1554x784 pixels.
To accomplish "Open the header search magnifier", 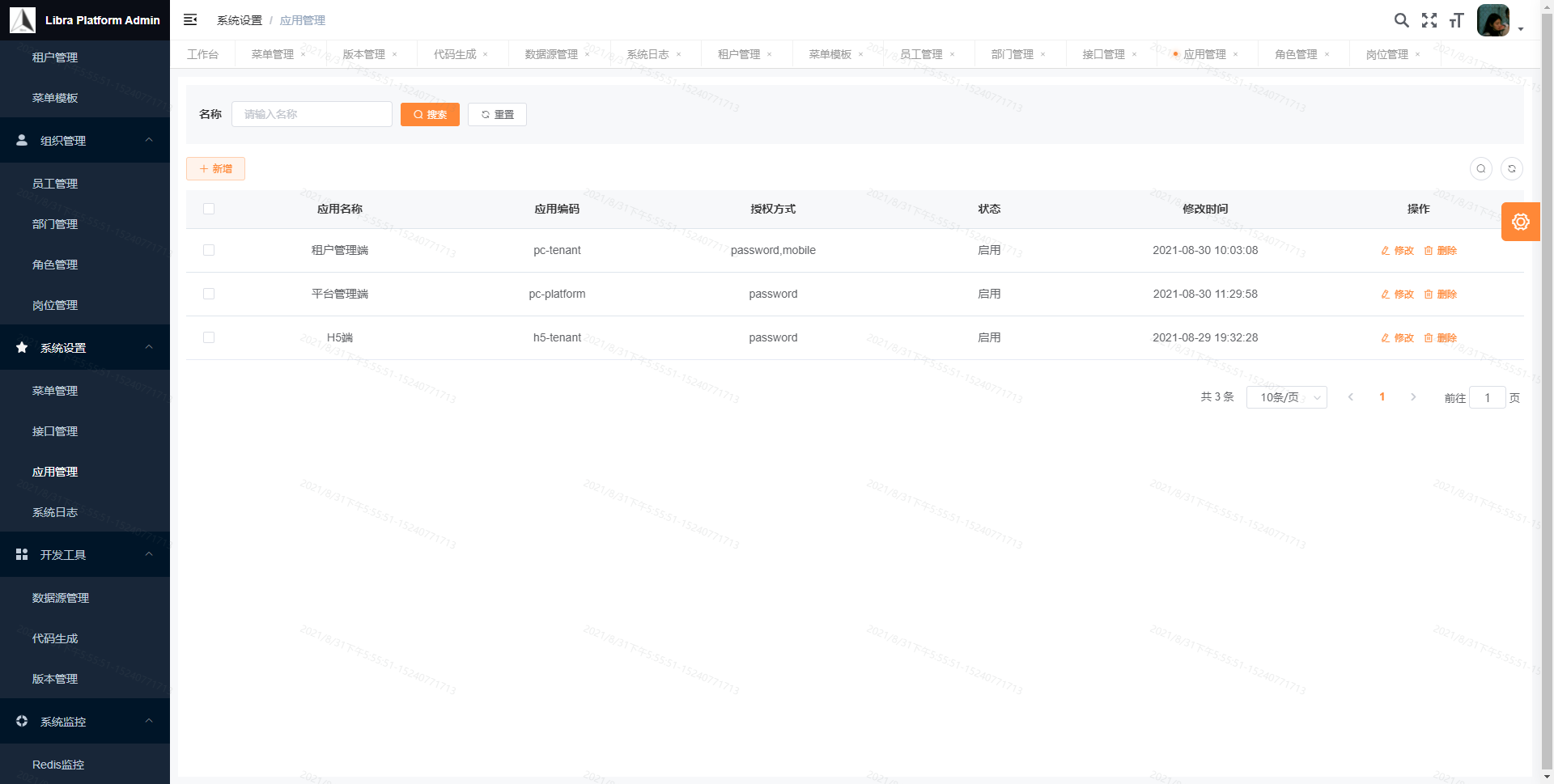I will [1401, 20].
